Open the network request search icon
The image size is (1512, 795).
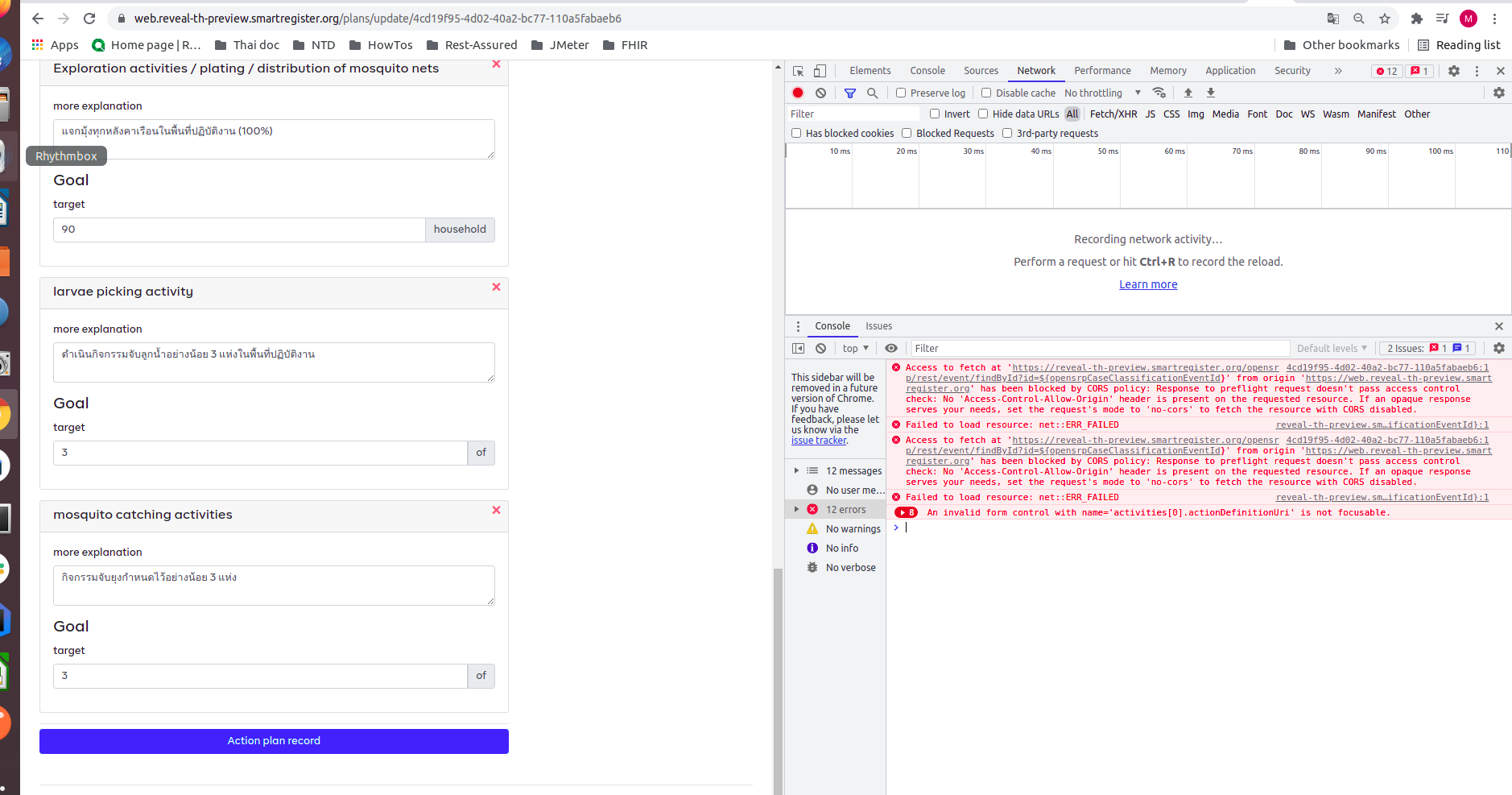[873, 93]
